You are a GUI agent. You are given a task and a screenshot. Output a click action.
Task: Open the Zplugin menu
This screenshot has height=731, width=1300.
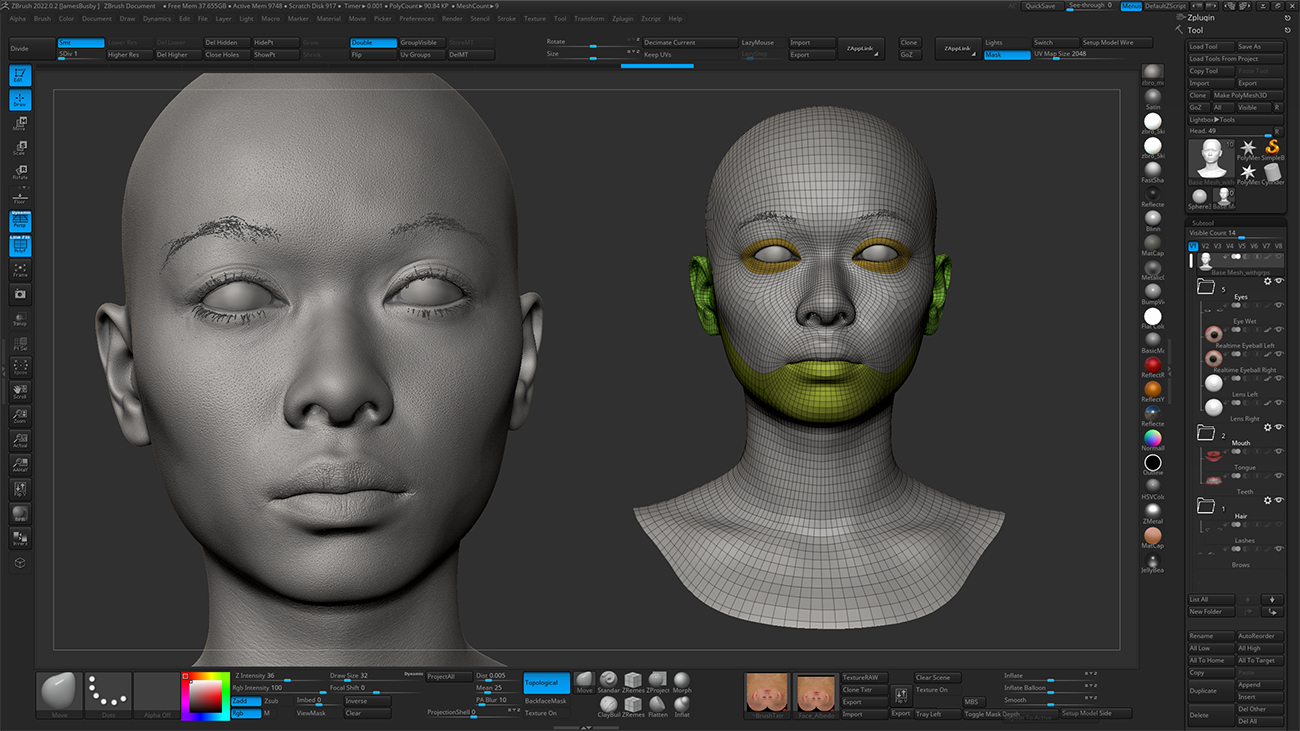pos(622,19)
